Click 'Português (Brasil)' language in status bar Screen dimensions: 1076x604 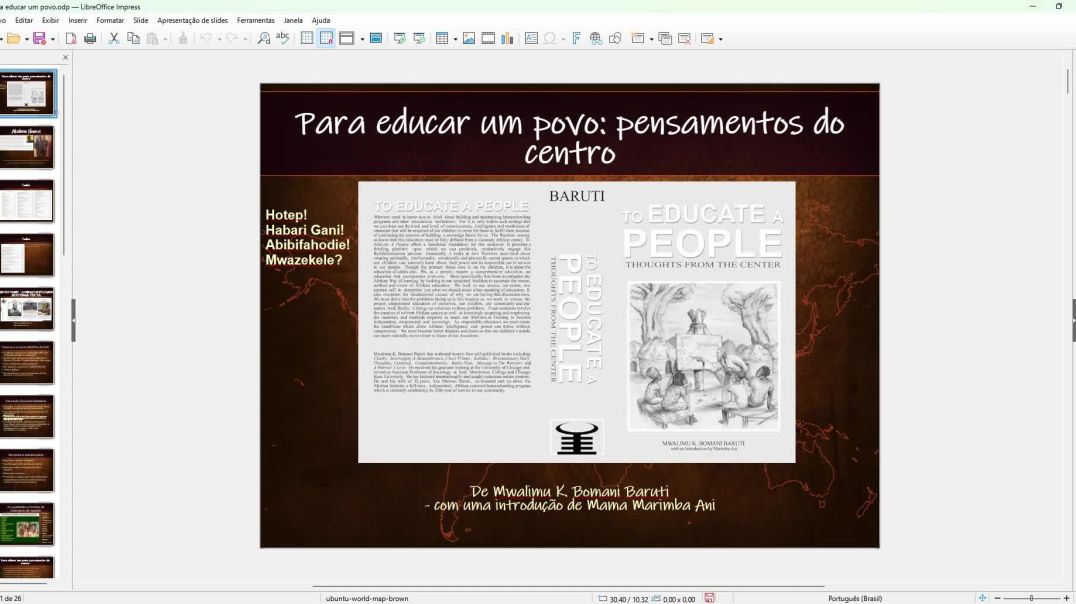tap(855, 599)
